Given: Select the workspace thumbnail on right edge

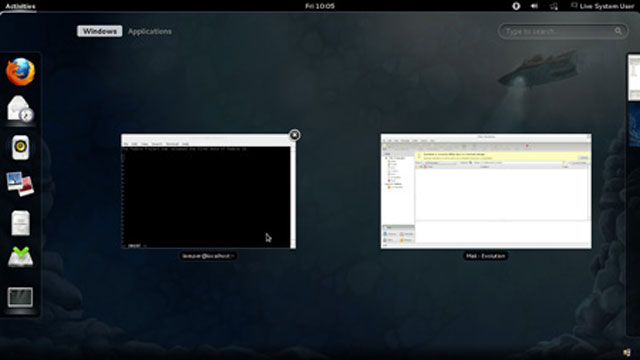Looking at the screenshot, I should (633, 78).
